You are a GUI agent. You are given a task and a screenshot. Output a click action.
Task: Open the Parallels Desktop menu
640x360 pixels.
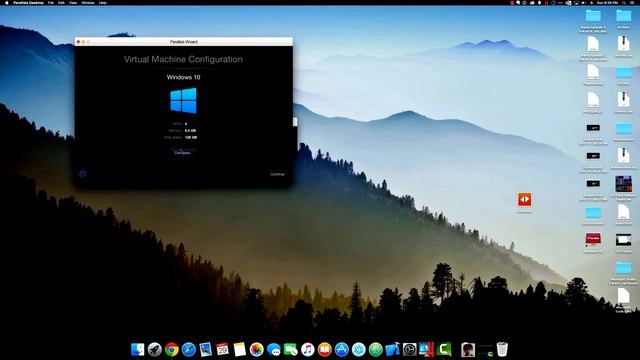(28, 2)
